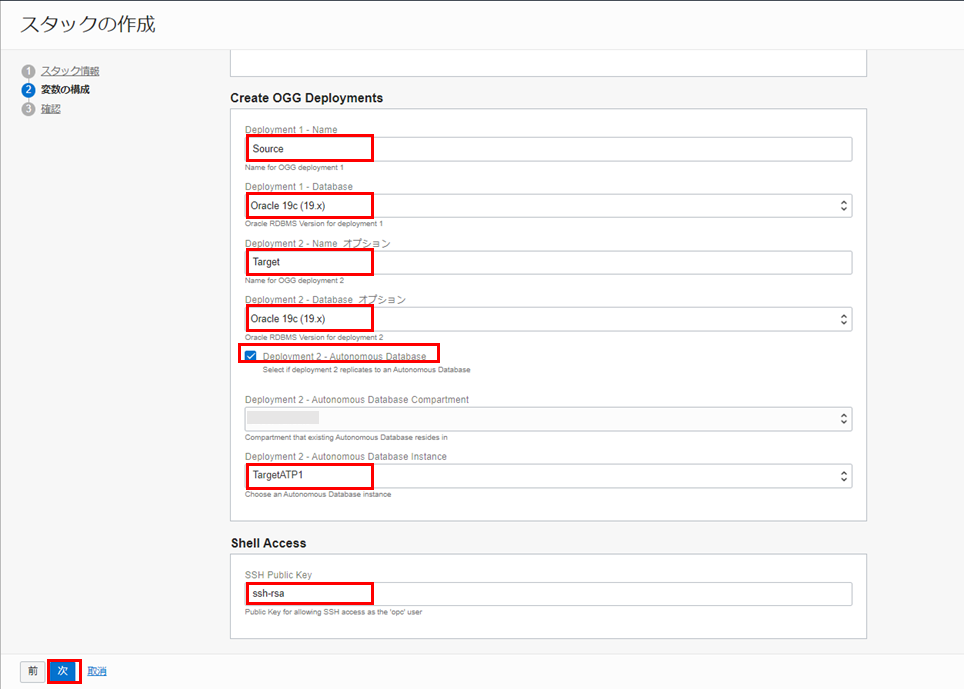
Task: Click step 3 number circle icon
Action: 28,109
